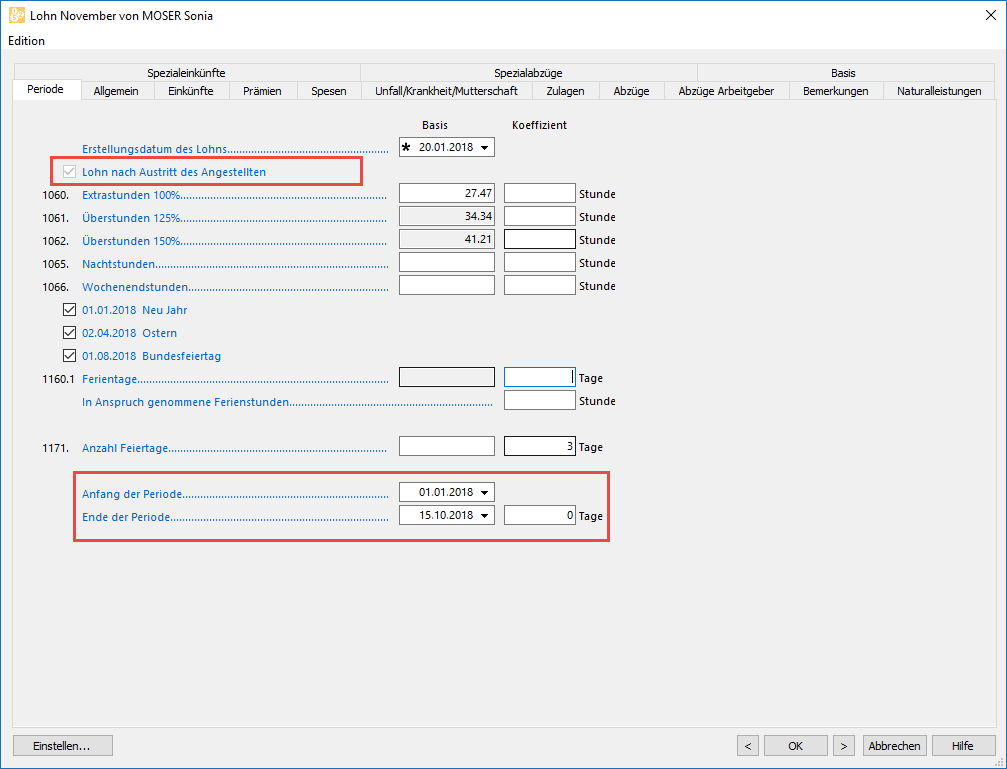Go to the Spesen tab

tap(329, 91)
